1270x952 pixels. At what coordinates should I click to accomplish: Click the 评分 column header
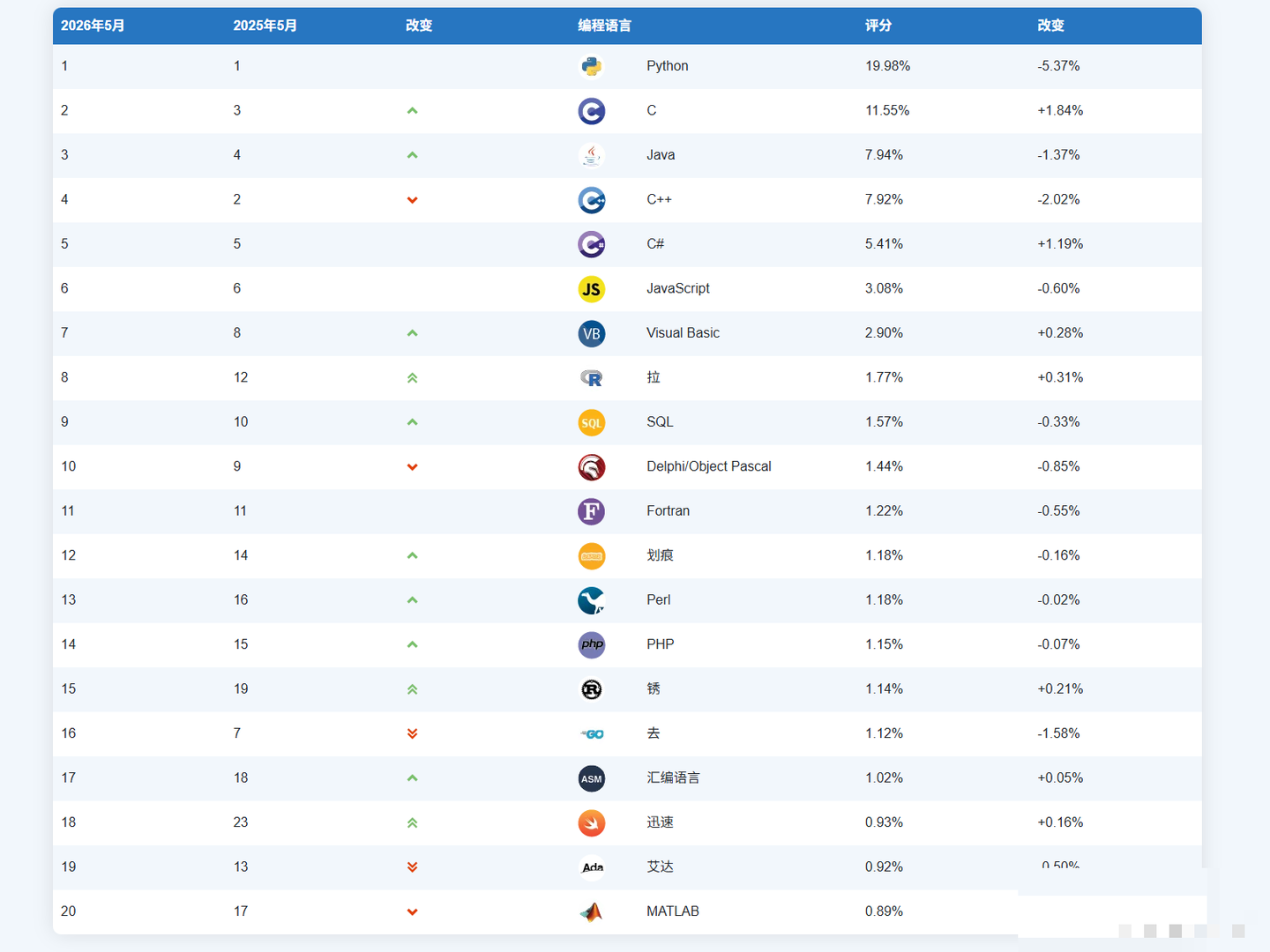(878, 26)
